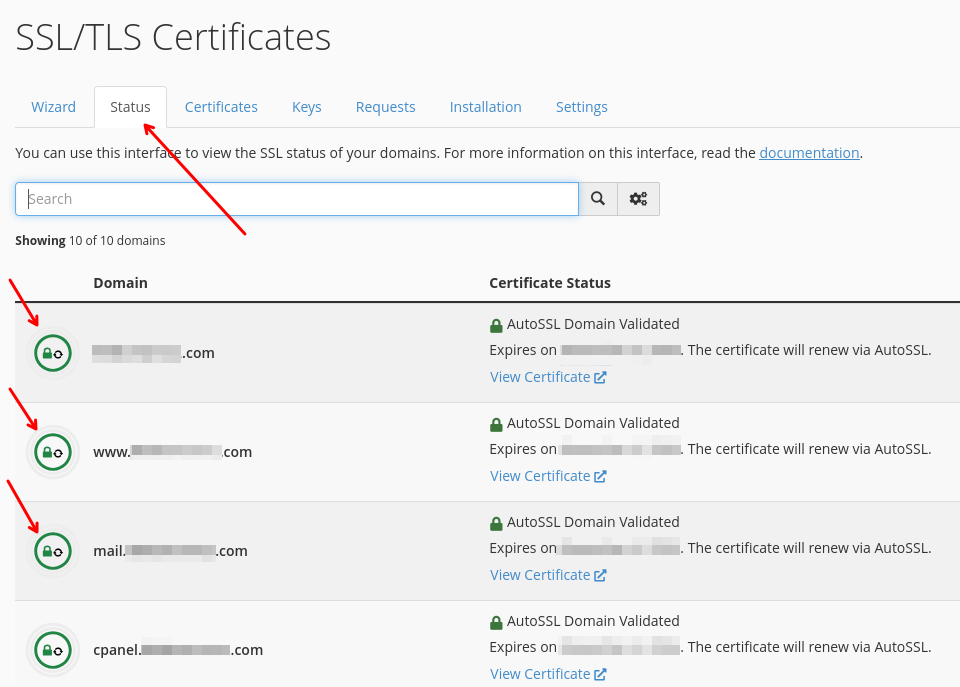
Task: Click the AutoSSL lock icon for the www domain
Action: point(53,452)
